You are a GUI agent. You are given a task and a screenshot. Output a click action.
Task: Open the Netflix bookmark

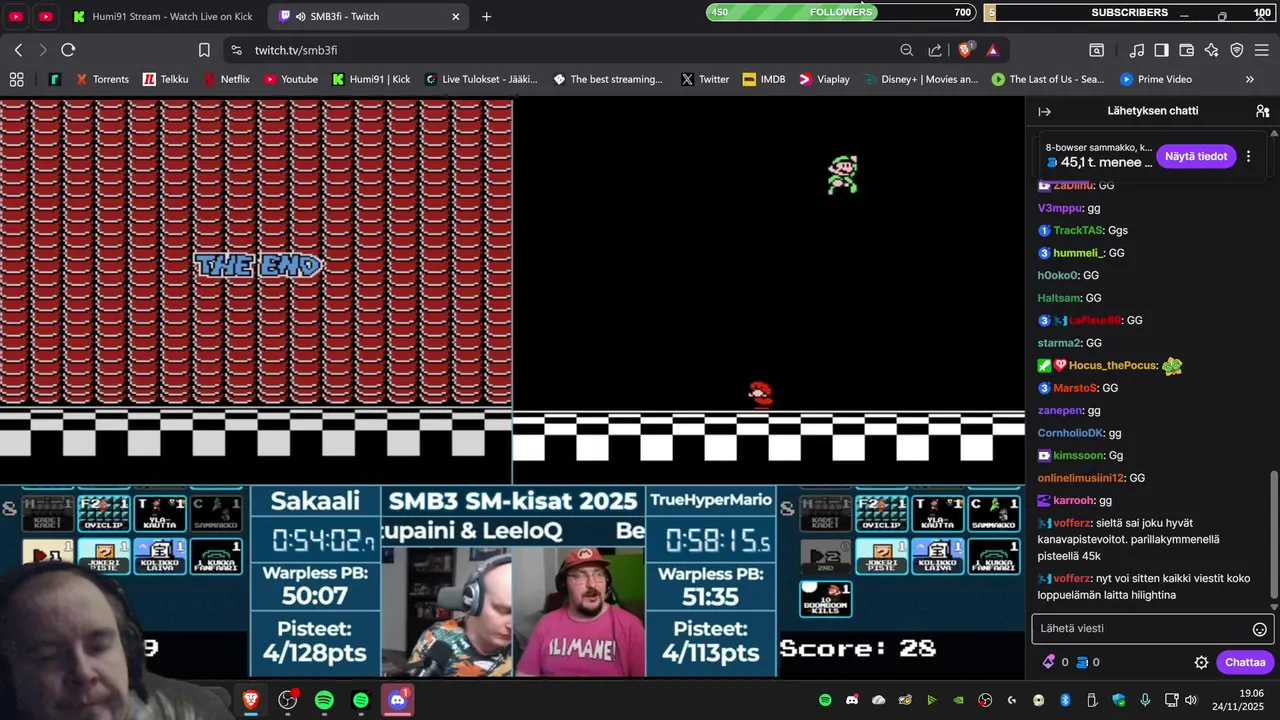tap(226, 79)
